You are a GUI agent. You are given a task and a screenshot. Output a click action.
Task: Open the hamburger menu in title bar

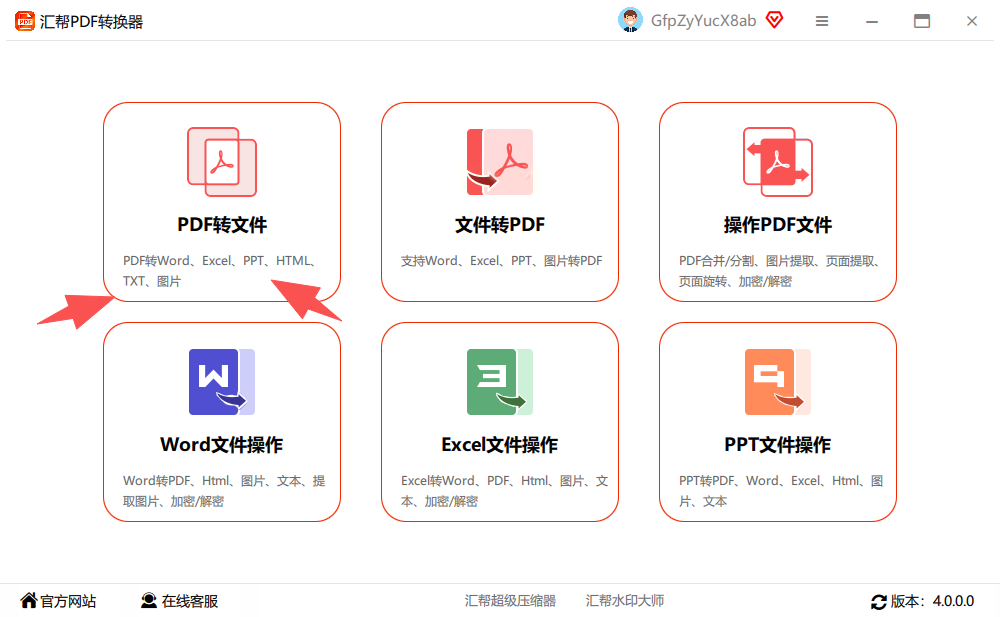(822, 21)
